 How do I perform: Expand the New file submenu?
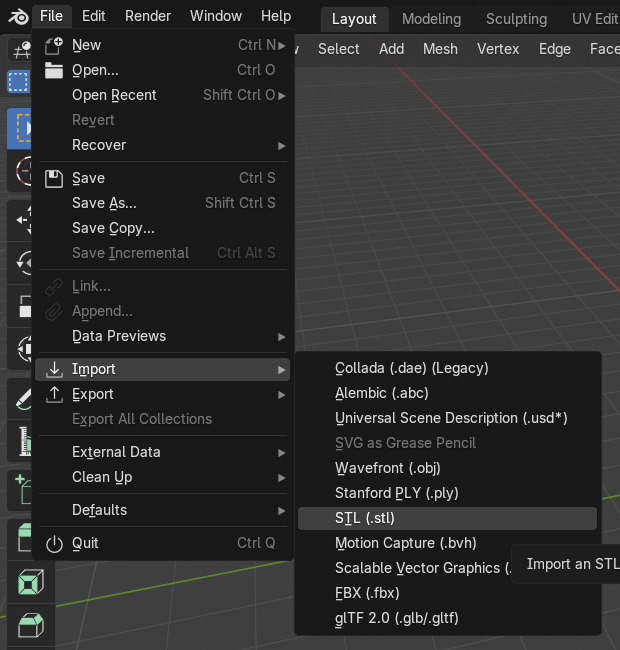coord(282,46)
